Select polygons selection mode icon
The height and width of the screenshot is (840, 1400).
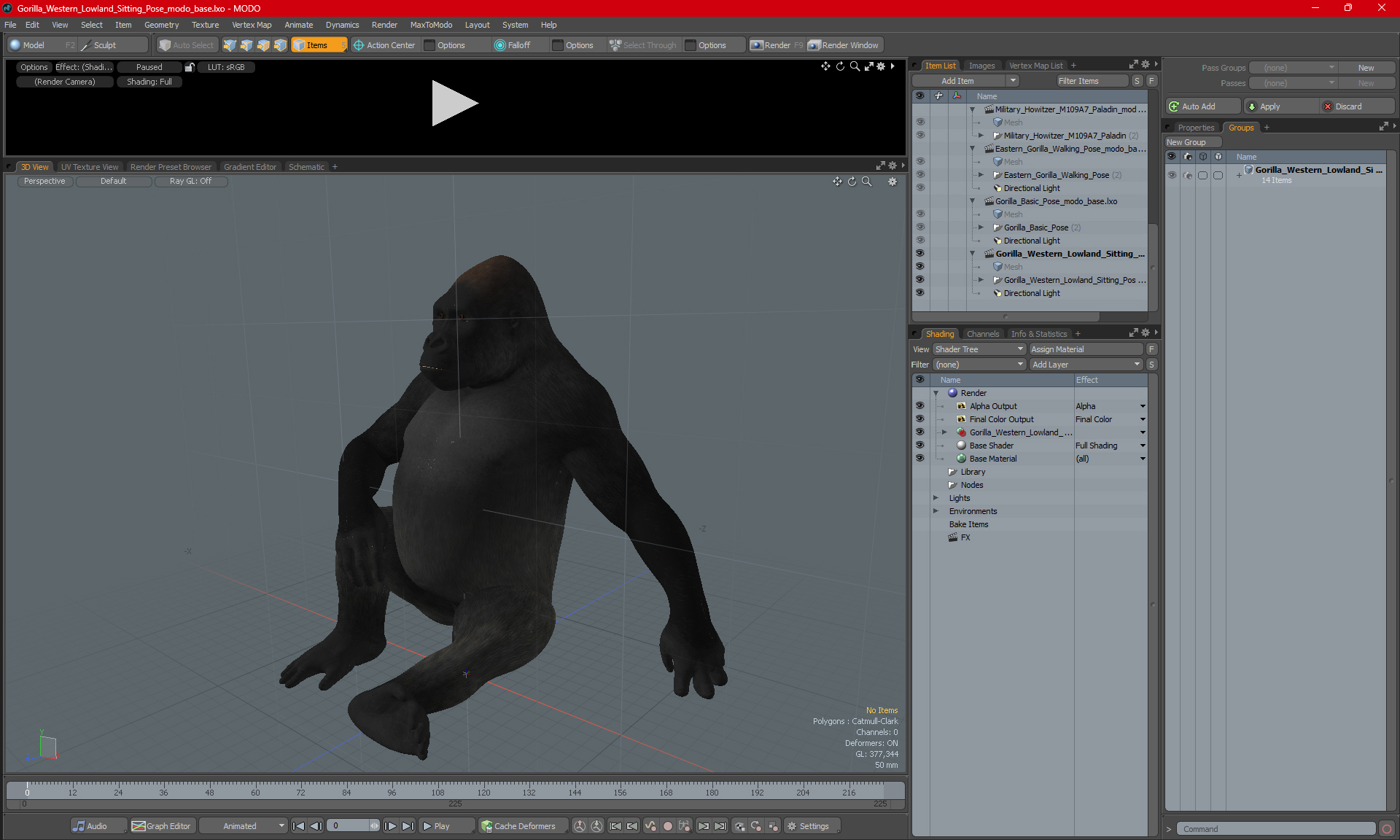(x=263, y=45)
